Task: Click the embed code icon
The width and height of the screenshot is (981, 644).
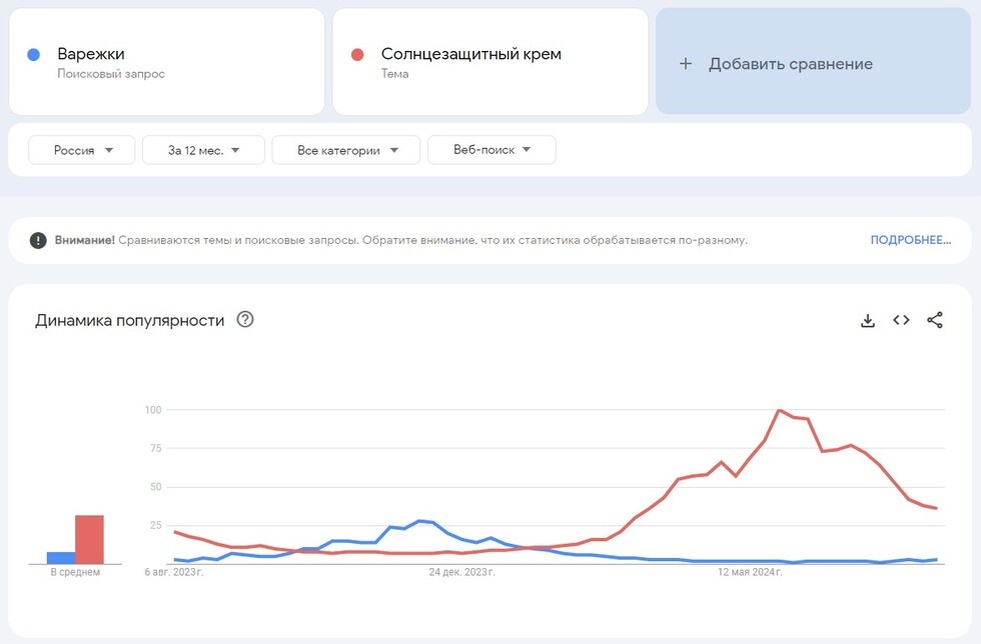Action: click(x=901, y=320)
